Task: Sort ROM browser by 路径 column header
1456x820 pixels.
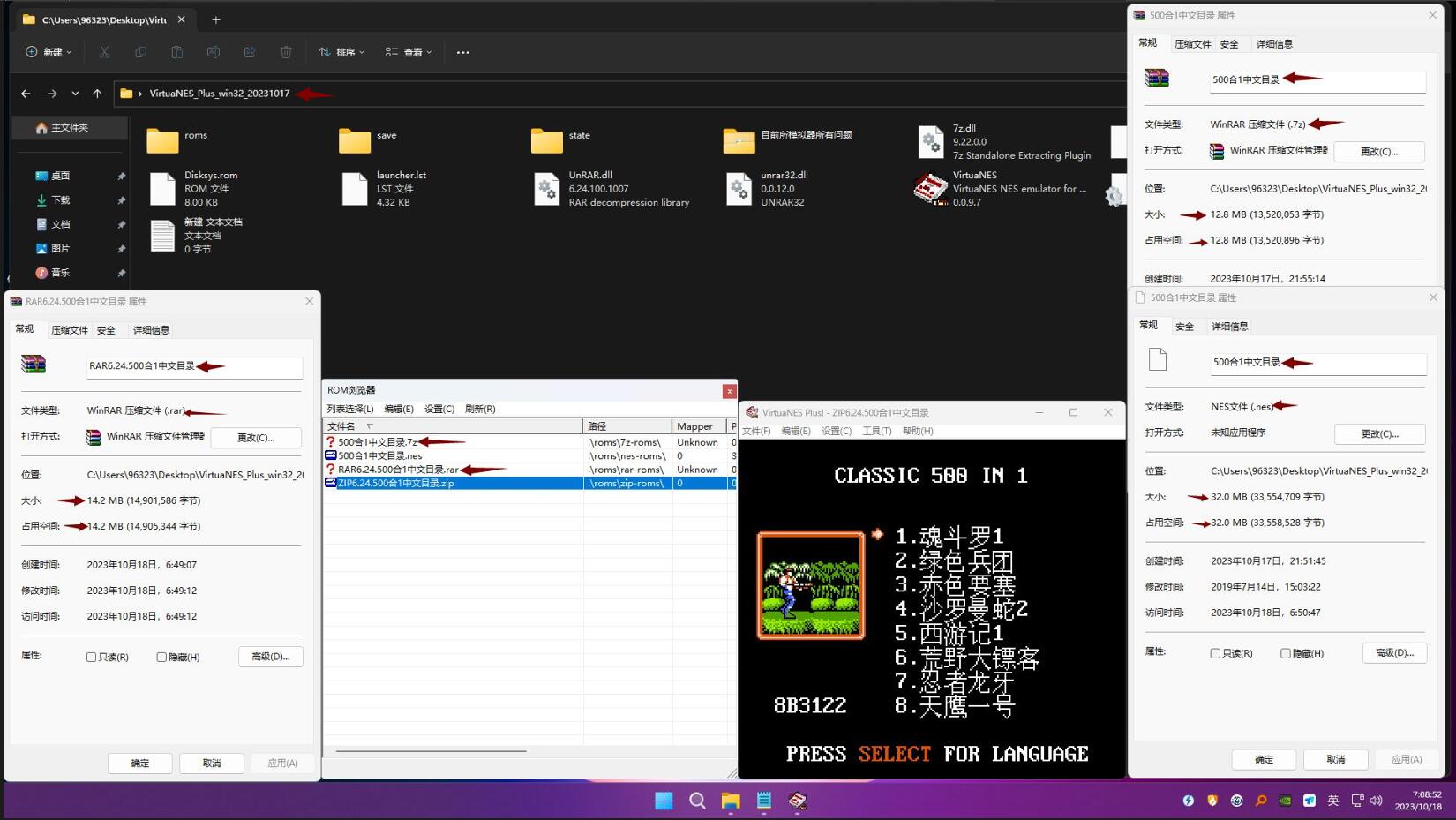Action: point(627,426)
